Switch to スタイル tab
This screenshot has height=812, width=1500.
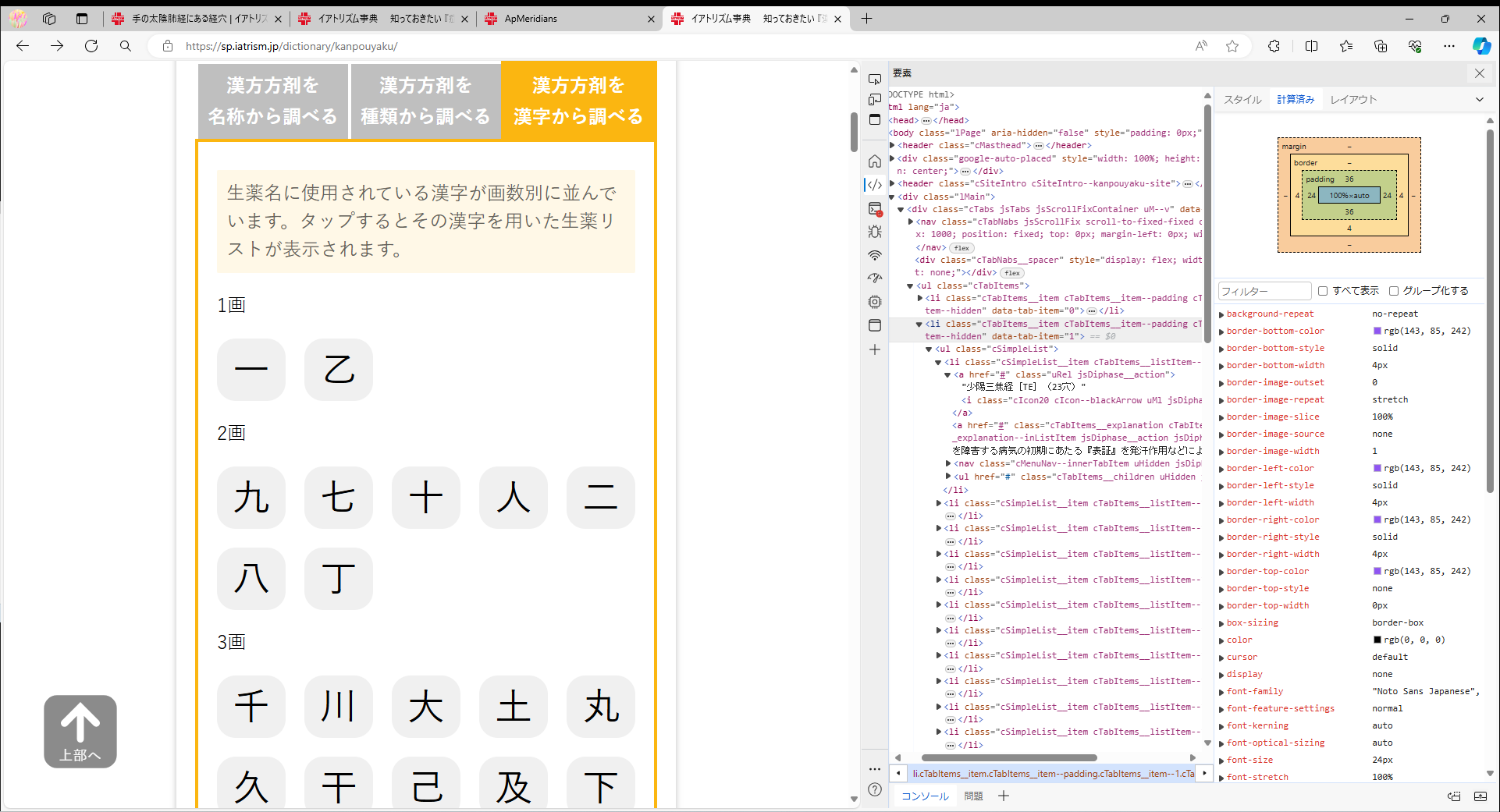click(1242, 99)
